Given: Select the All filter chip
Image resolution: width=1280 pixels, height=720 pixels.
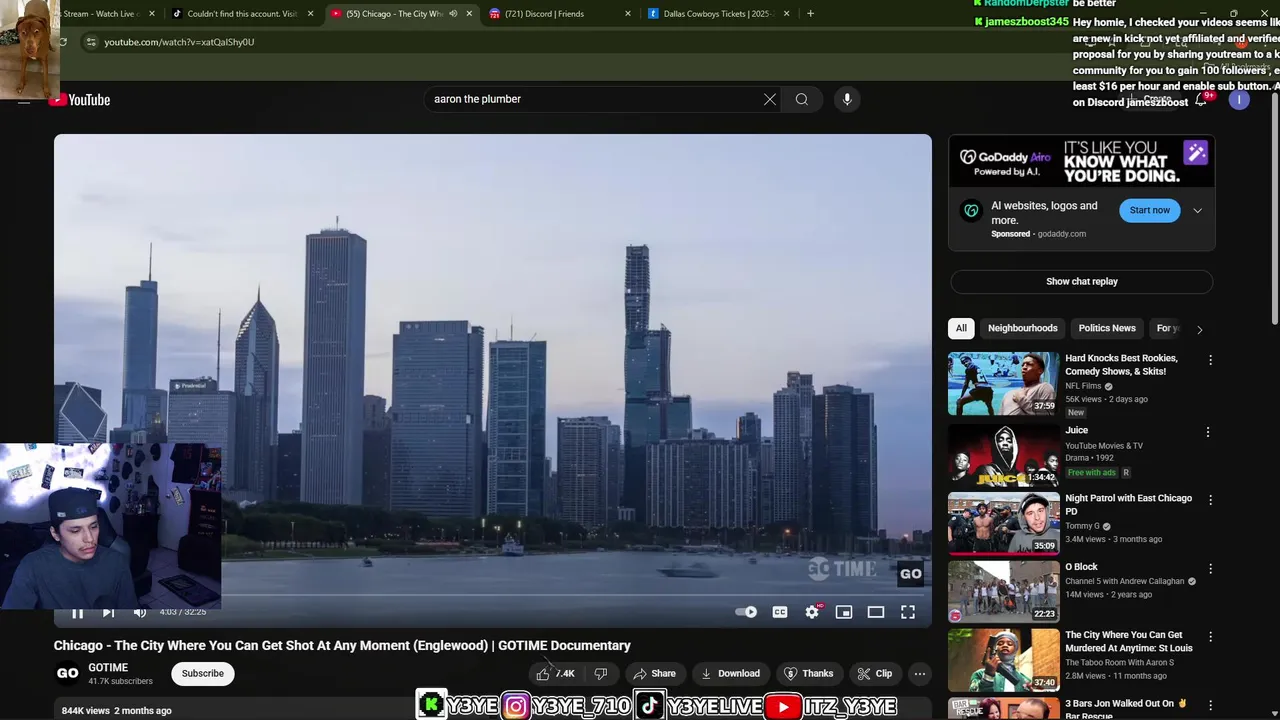Looking at the screenshot, I should point(961,329).
